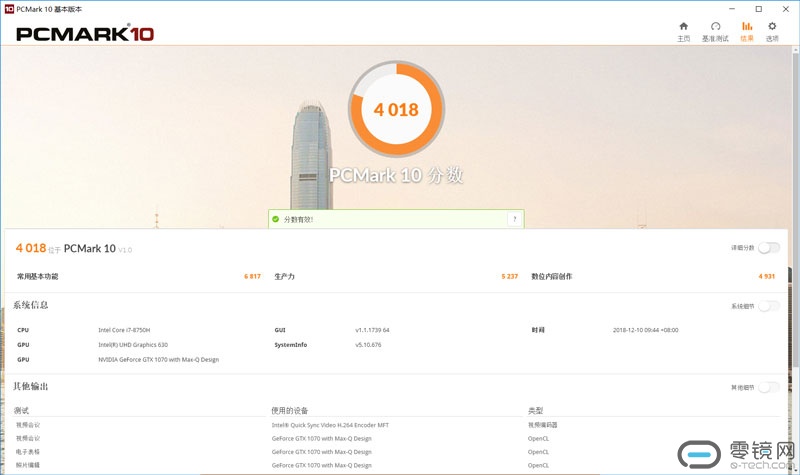Click the 系统信息 section heading
Screen dimensions: 800x475
[x=31, y=305]
